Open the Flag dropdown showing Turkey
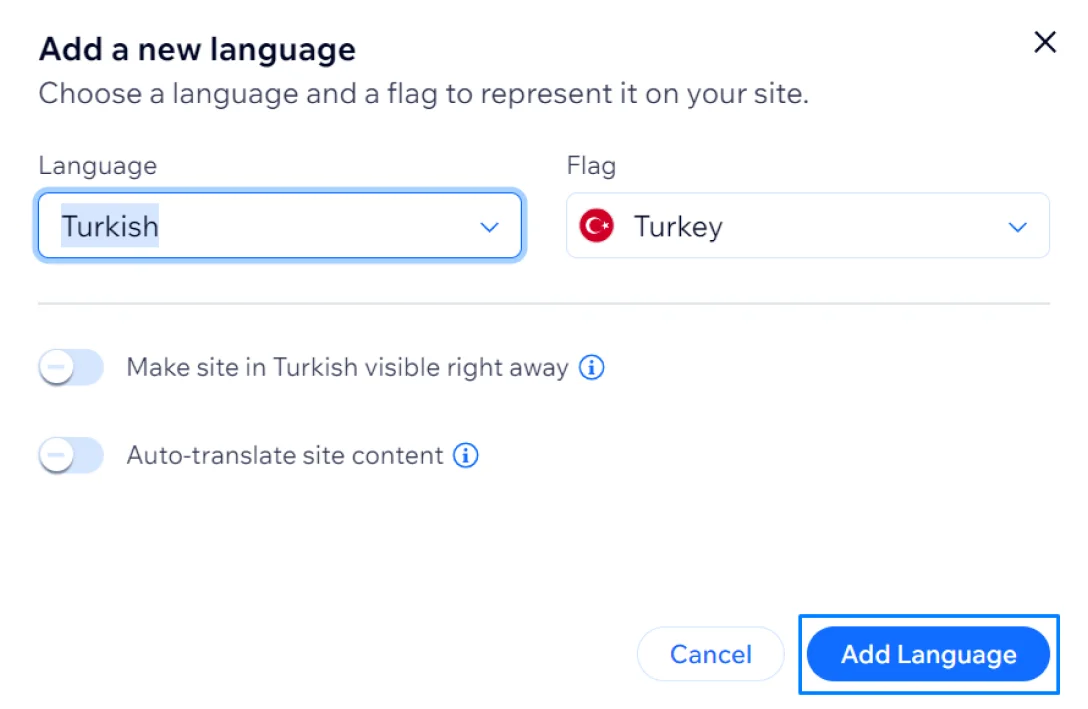The height and width of the screenshot is (709, 1088). click(x=807, y=226)
